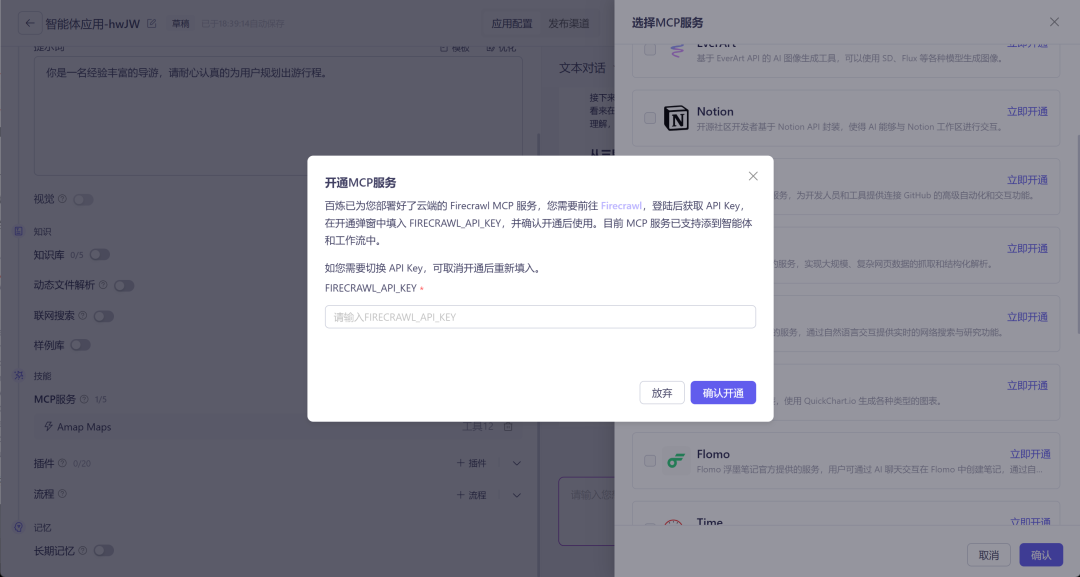Check the Flomo service checkbox
This screenshot has height=577, width=1080.
(x=650, y=461)
